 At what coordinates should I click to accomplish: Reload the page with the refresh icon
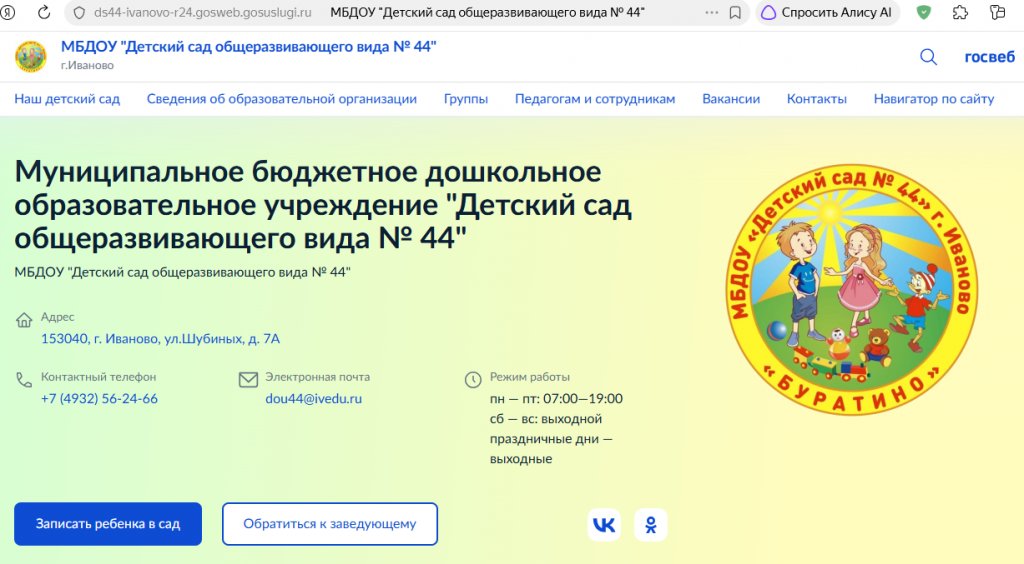[44, 12]
